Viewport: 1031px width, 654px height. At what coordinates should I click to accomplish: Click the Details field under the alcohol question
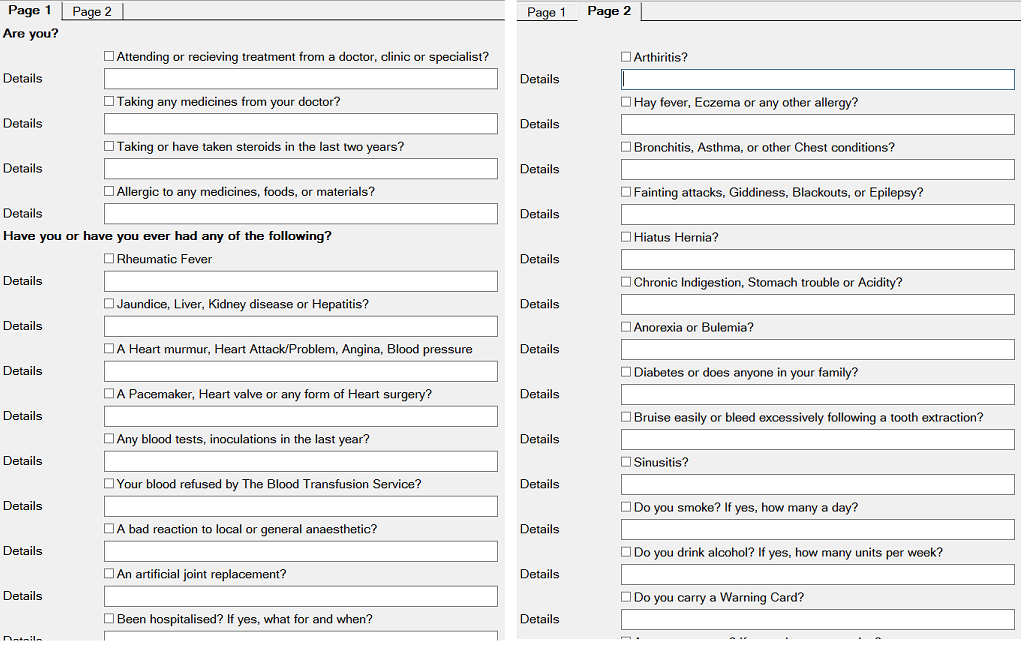(x=817, y=574)
